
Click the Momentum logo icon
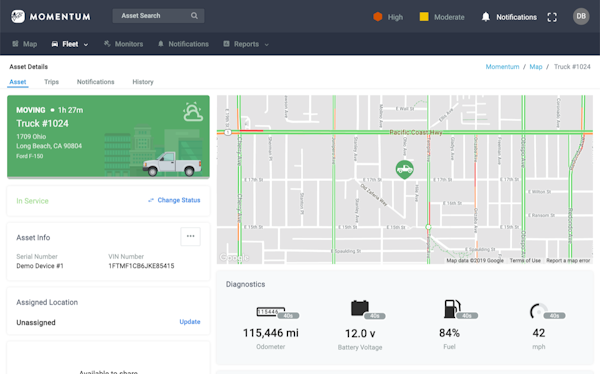click(18, 16)
